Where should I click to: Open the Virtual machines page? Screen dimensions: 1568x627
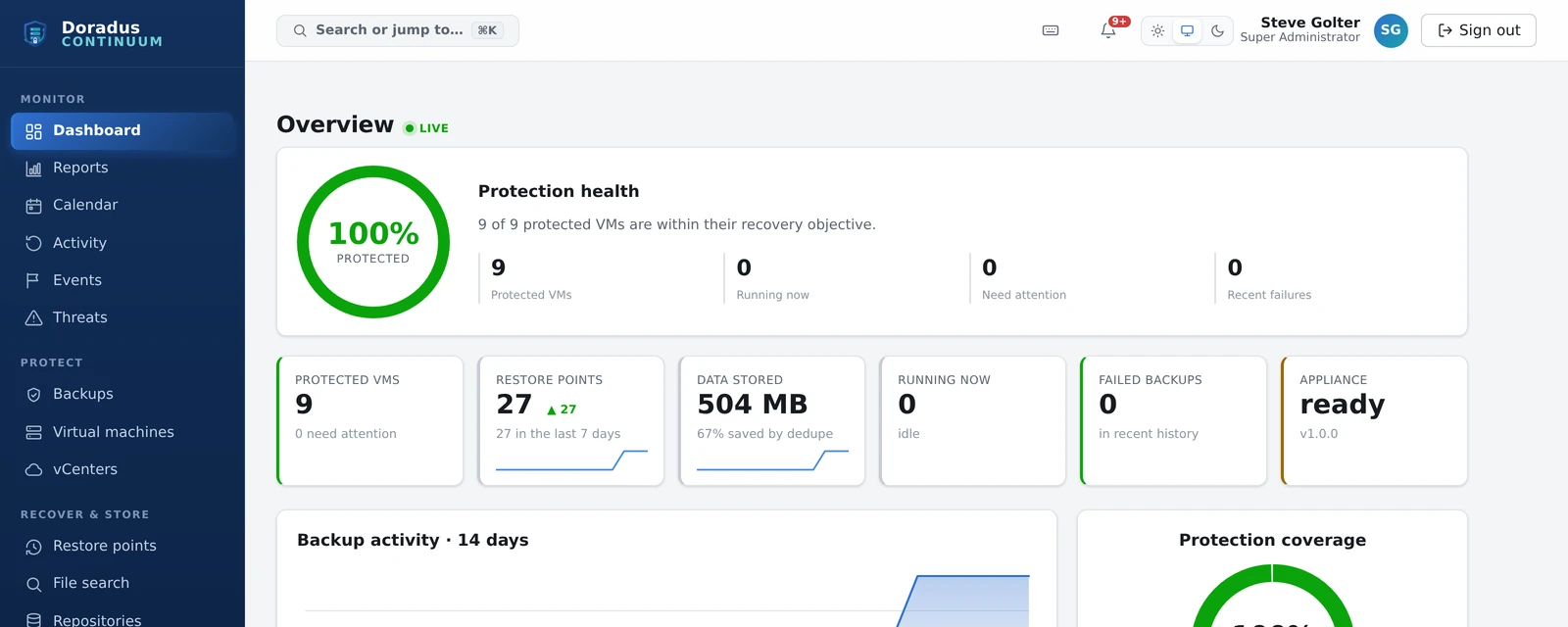(122, 432)
